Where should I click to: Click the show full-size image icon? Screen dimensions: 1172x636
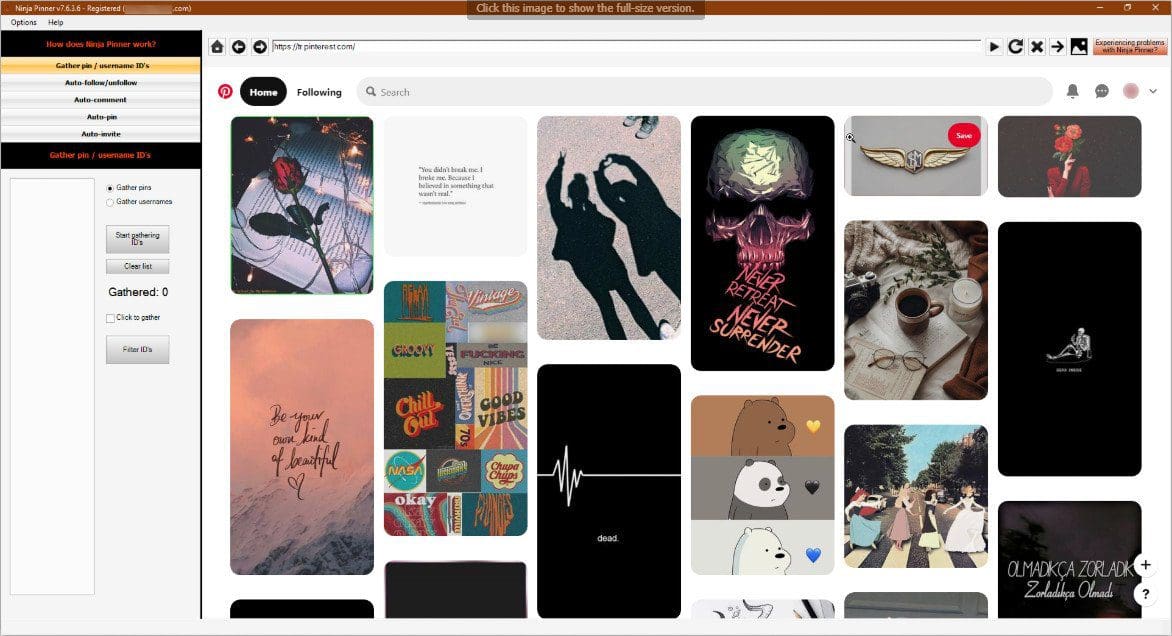(1078, 45)
